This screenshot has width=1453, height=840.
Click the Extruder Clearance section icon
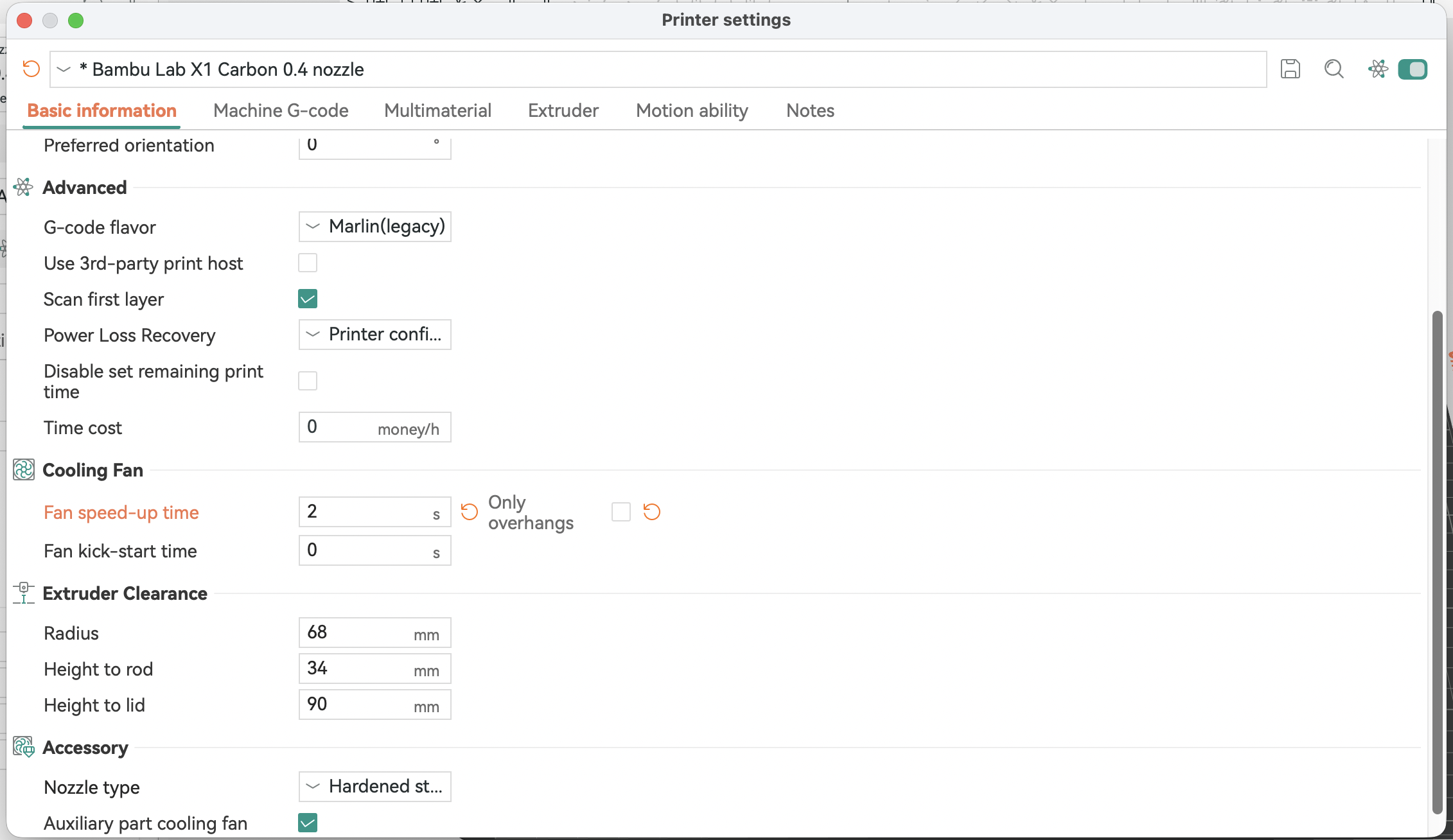tap(23, 593)
